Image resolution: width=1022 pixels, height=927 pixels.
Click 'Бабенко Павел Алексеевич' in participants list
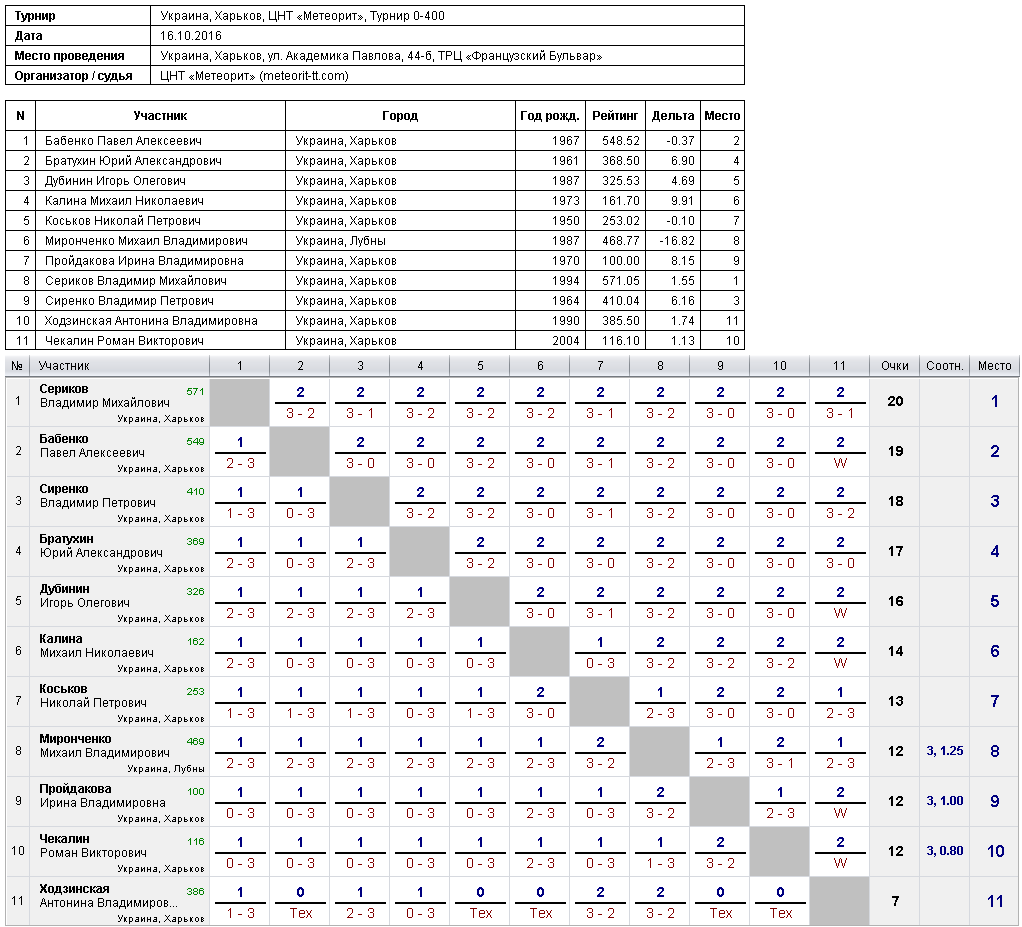click(x=123, y=141)
